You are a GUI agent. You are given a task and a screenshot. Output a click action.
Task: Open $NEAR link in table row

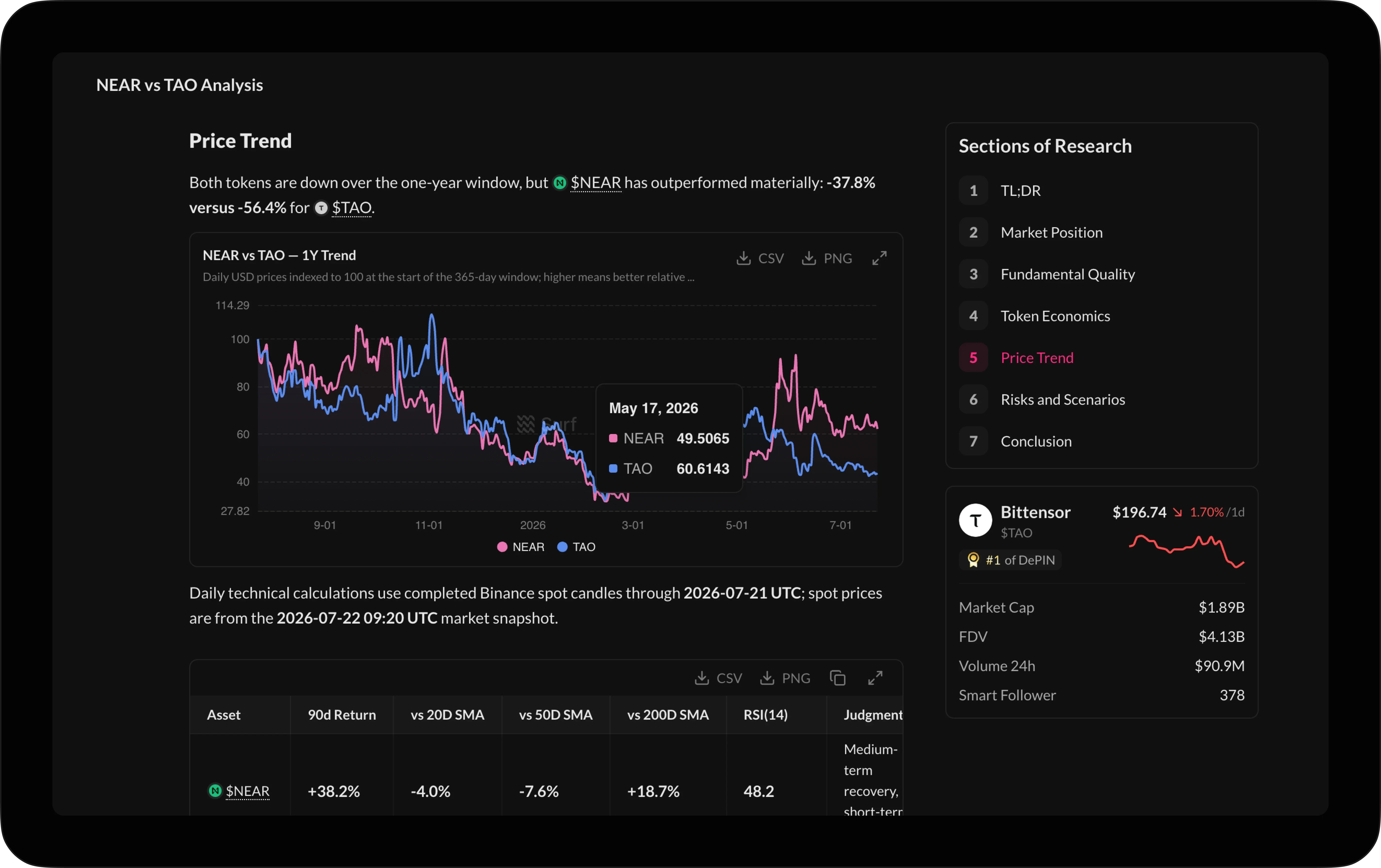(247, 791)
